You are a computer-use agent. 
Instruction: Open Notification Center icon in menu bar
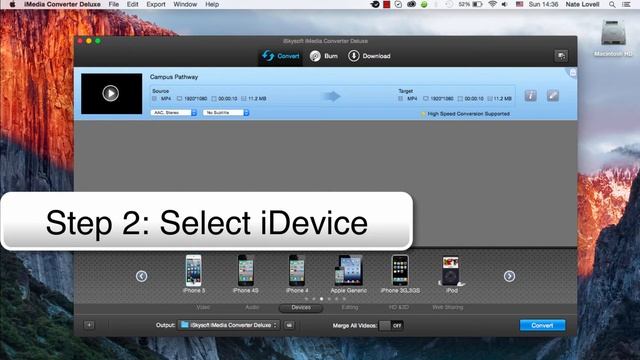pyautogui.click(x=627, y=4)
